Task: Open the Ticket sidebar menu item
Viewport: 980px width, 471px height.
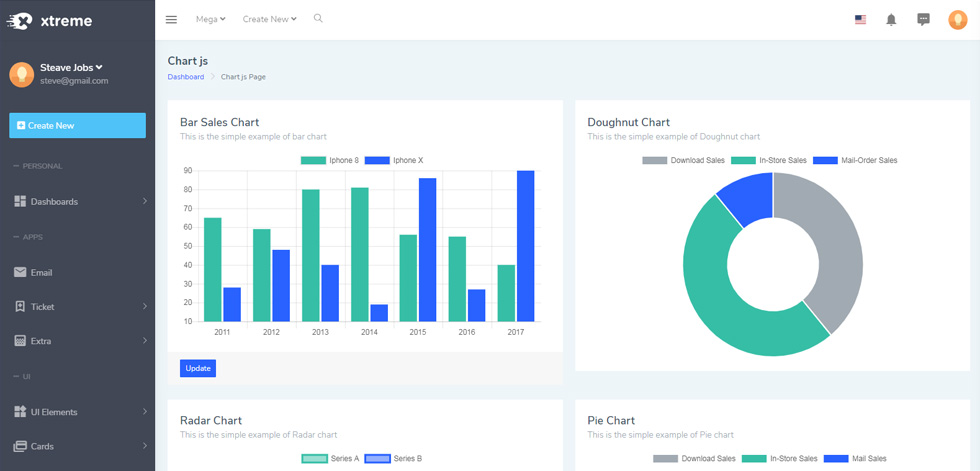Action: (78, 307)
